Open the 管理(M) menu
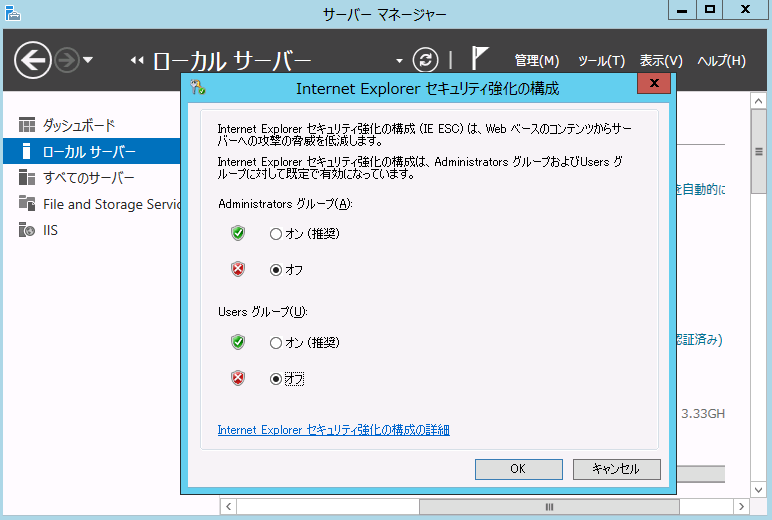Image resolution: width=772 pixels, height=520 pixels. (536, 61)
